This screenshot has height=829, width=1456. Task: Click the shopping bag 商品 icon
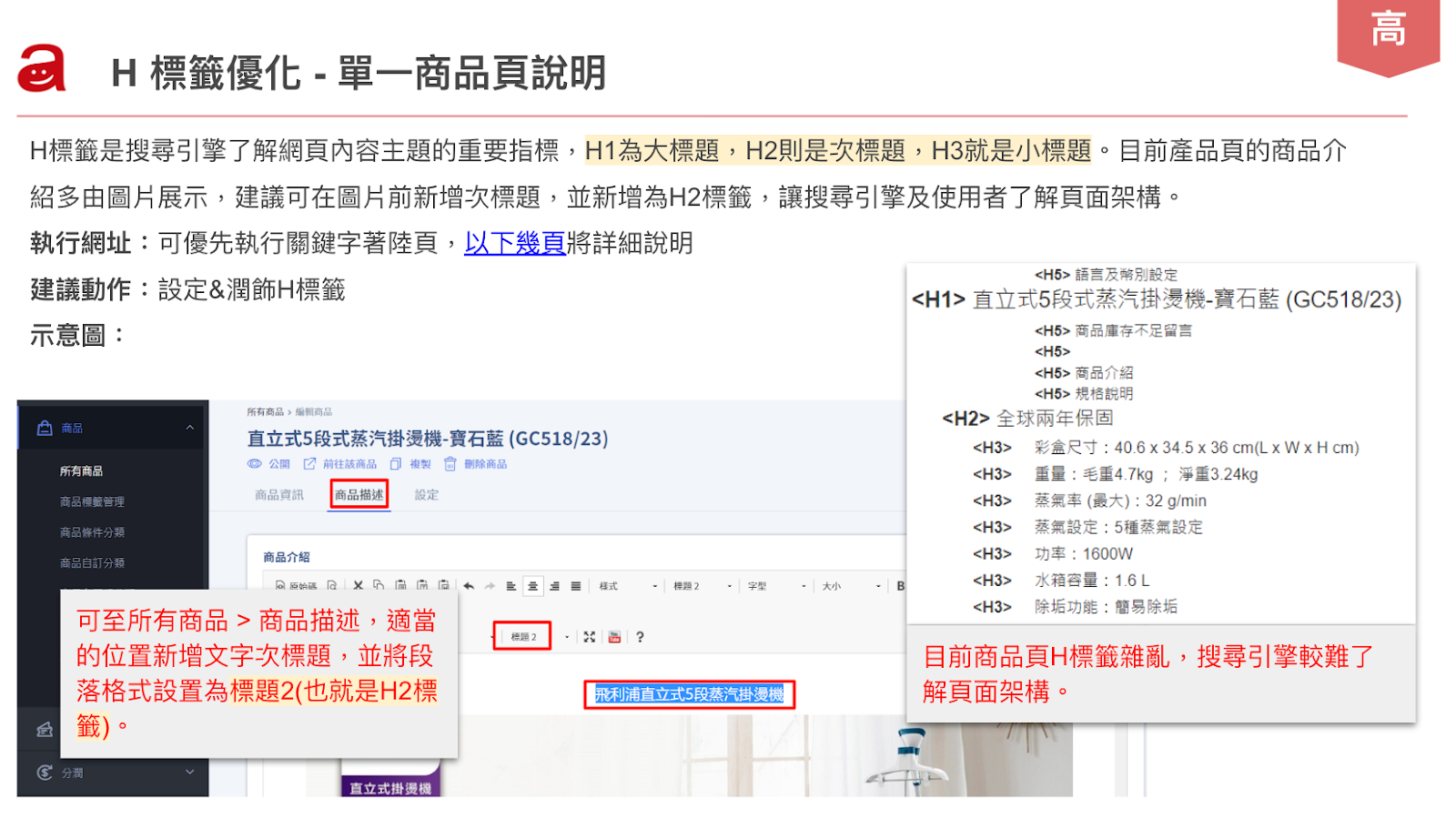click(x=45, y=428)
